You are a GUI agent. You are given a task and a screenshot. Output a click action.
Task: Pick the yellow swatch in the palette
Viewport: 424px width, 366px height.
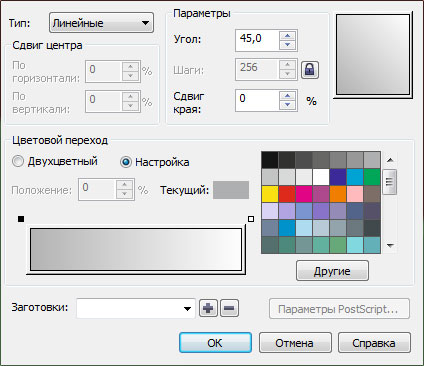pos(270,194)
